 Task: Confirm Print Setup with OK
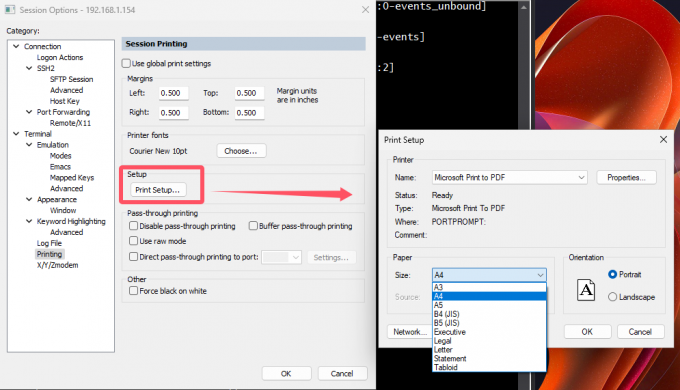point(587,332)
